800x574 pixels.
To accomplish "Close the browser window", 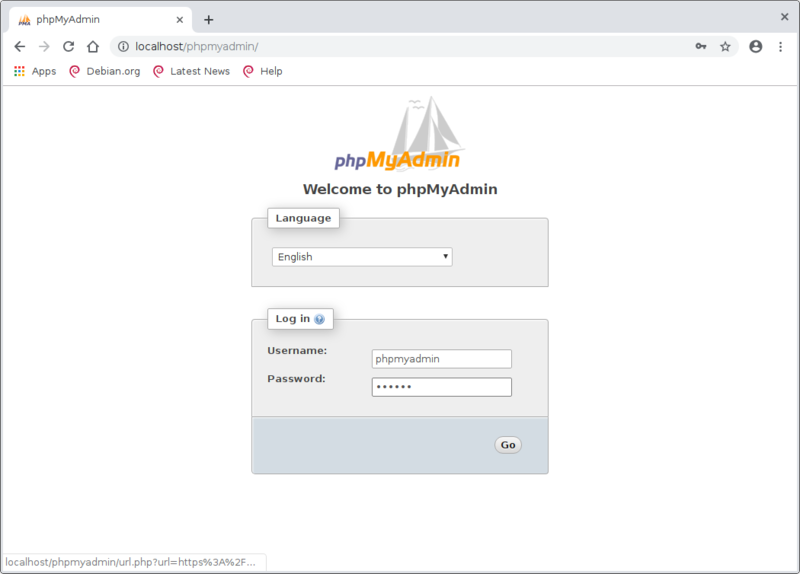I will point(784,17).
